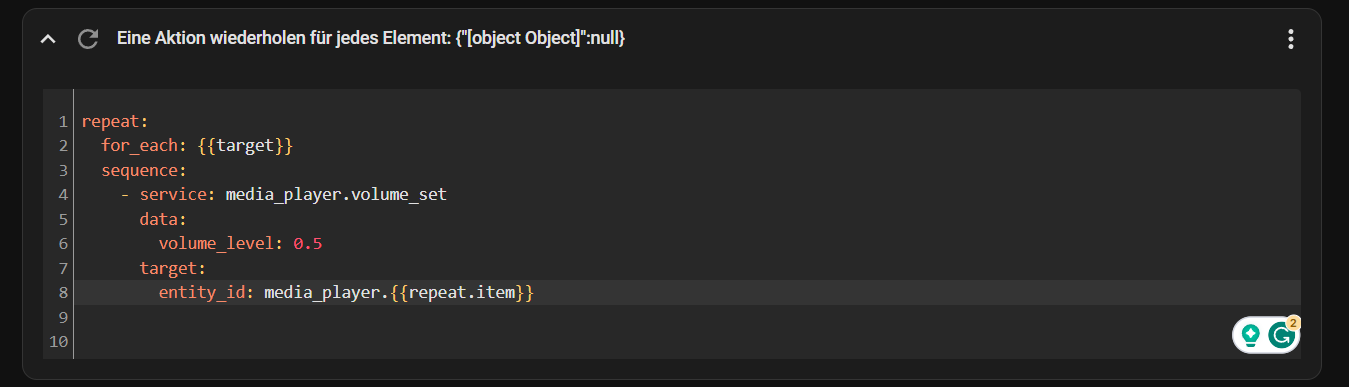Click the lightbulb suggestions icon
Screen dimensions: 1349x387
click(1250, 336)
